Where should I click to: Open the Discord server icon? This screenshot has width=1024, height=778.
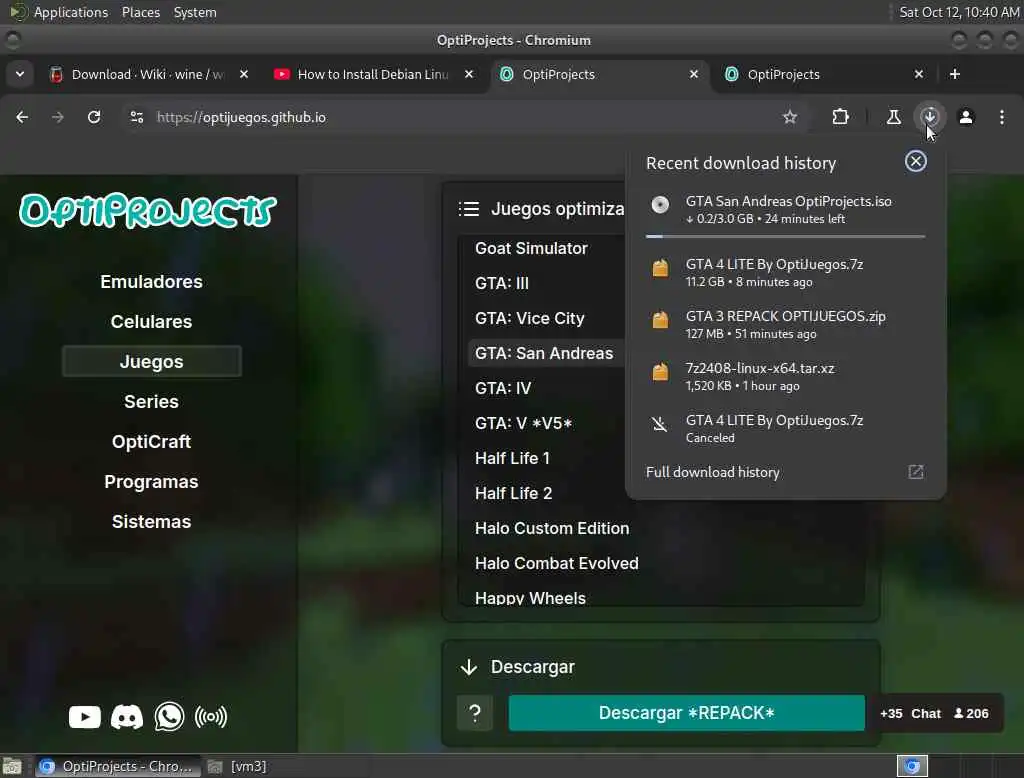pyautogui.click(x=127, y=717)
